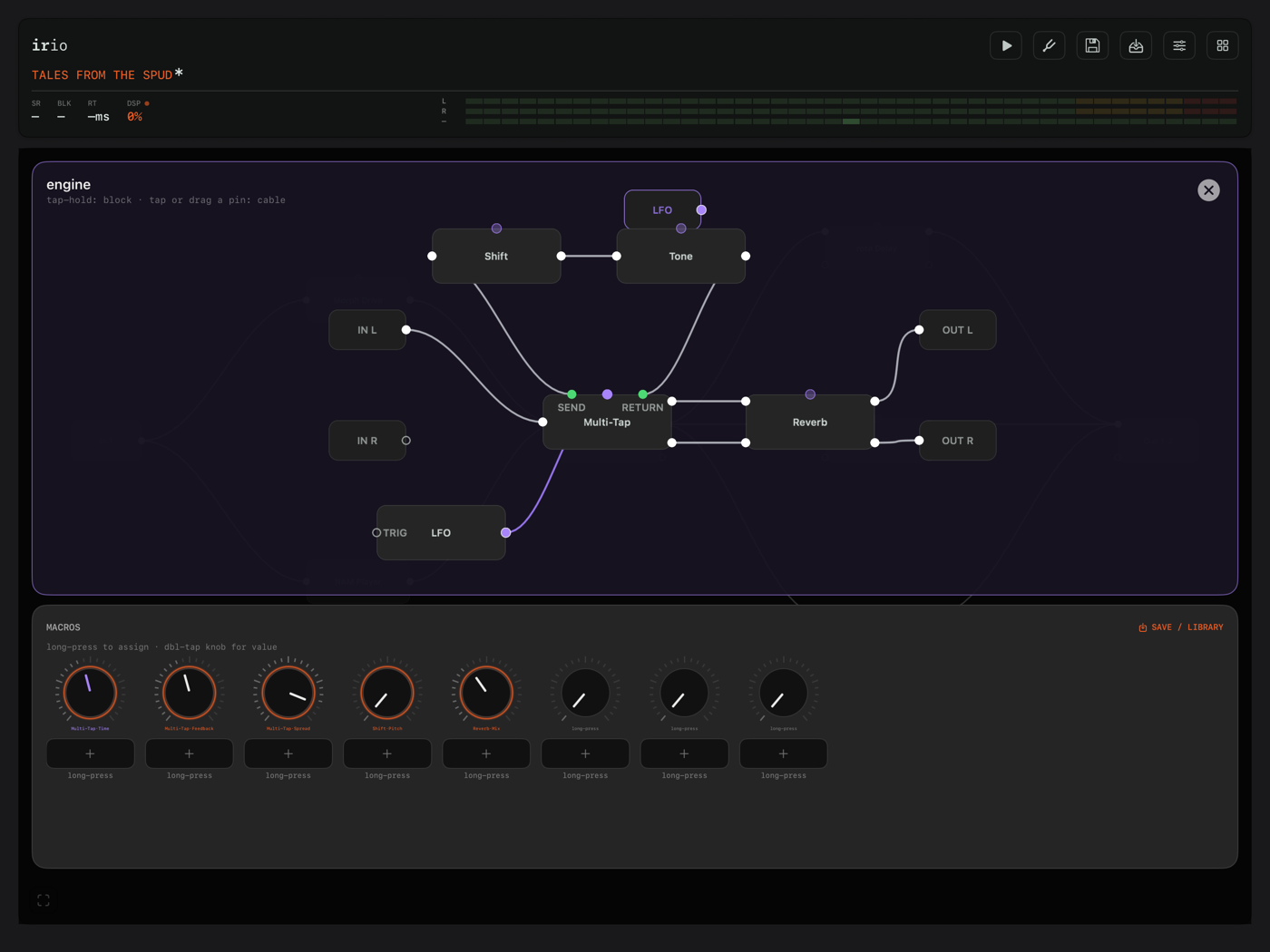Tap the purple output pin of TRIG LFO
Viewport: 1270px width, 952px height.
[506, 533]
